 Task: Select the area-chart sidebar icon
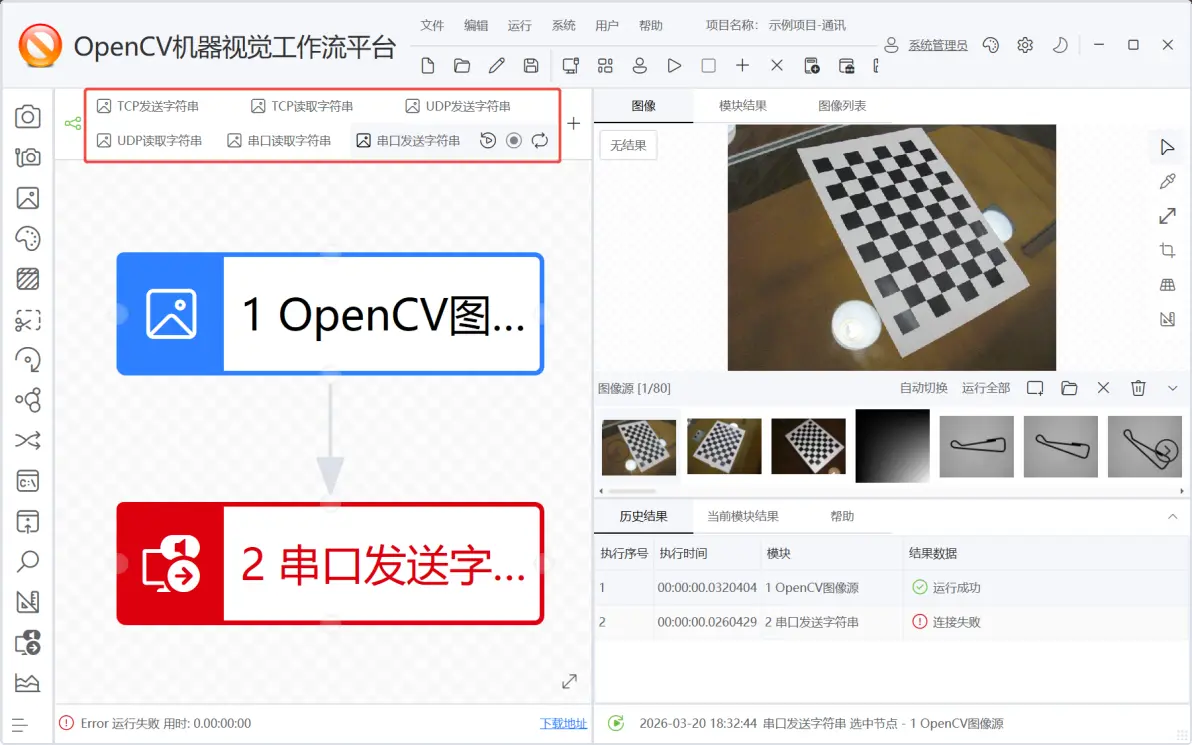[x=27, y=683]
